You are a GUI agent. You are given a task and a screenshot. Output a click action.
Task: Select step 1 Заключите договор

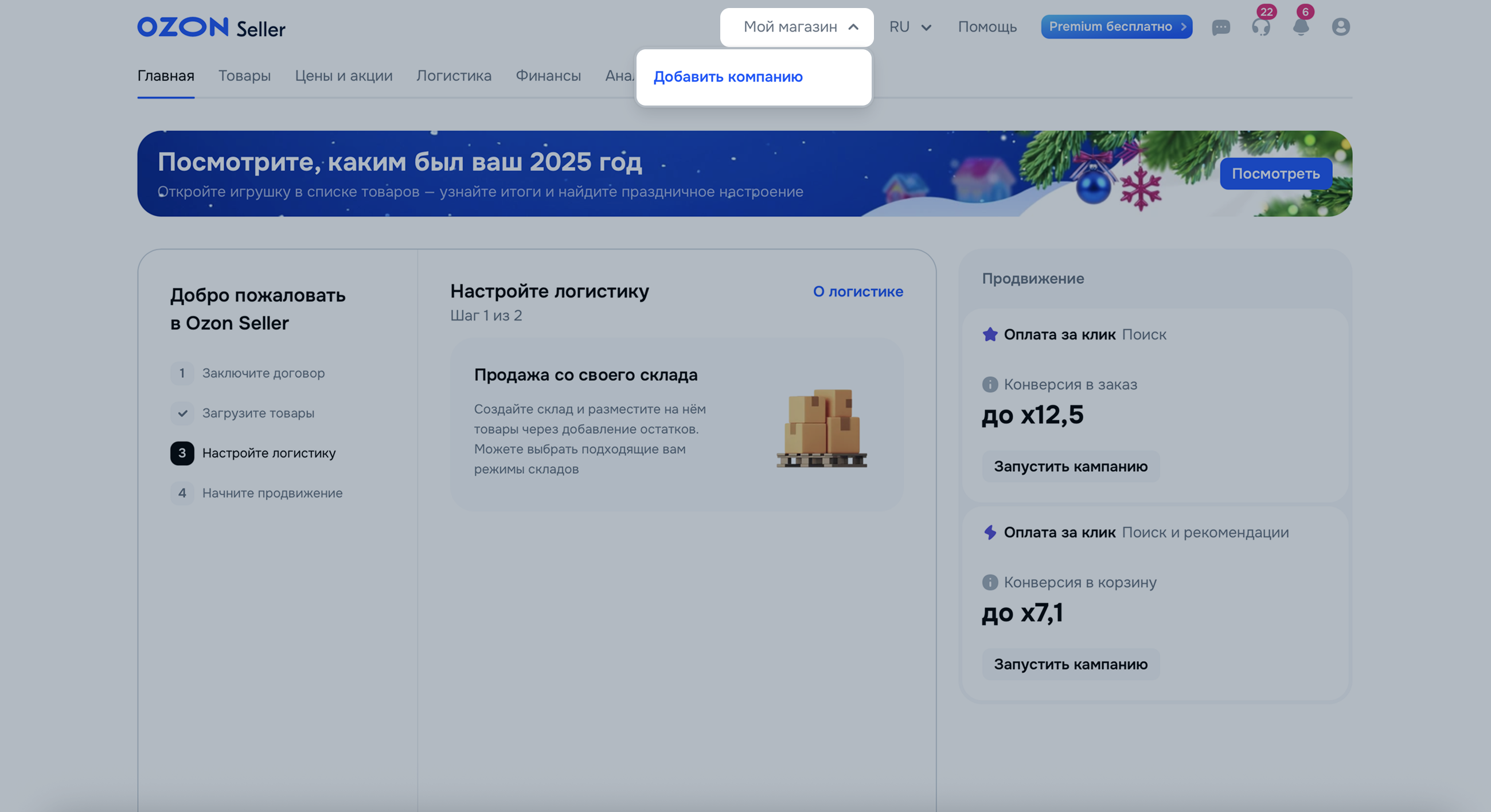263,373
